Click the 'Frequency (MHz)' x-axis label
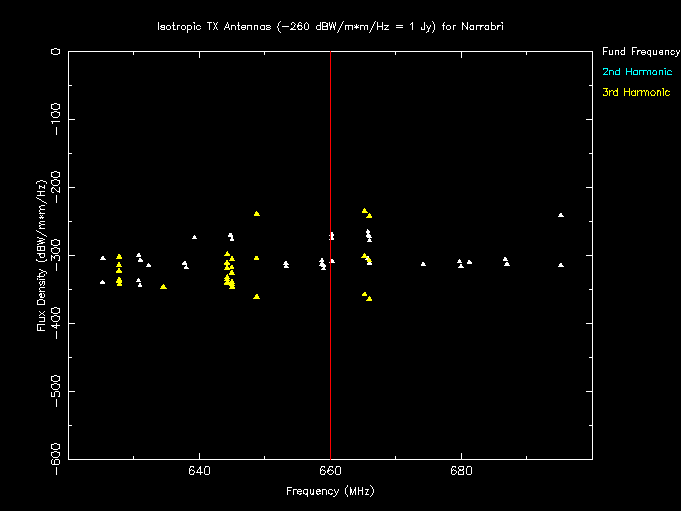This screenshot has width=681, height=511. (330, 491)
